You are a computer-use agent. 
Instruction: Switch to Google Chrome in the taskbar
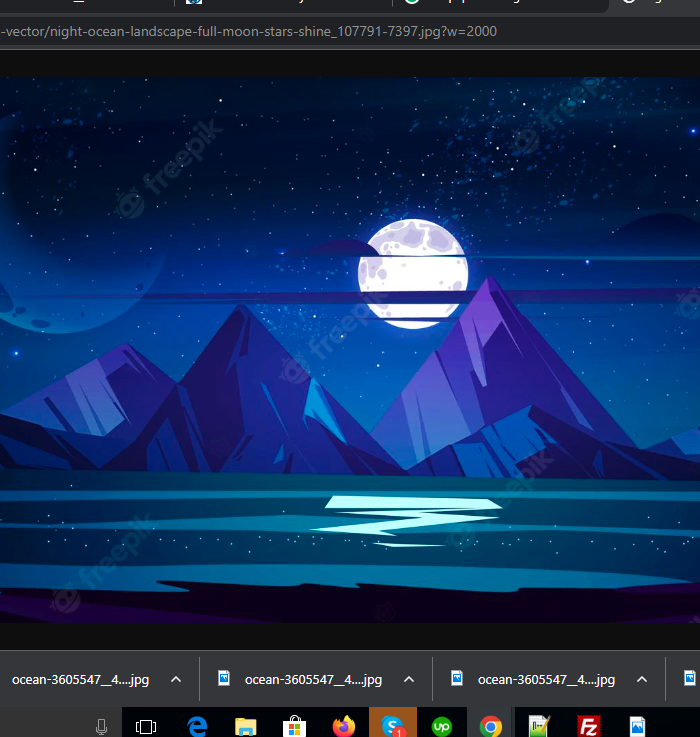click(491, 727)
